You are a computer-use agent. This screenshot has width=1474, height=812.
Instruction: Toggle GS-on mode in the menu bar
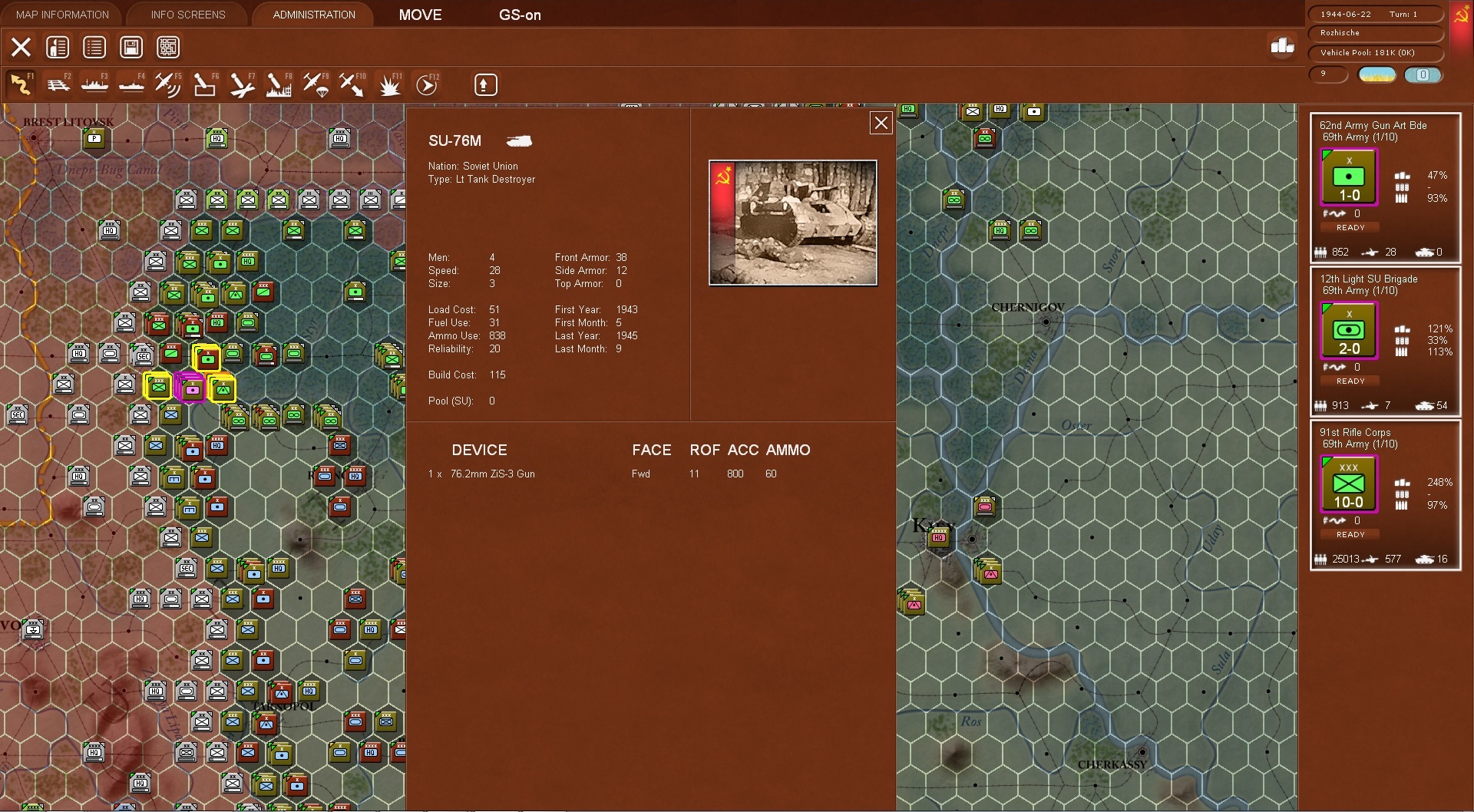[x=521, y=15]
